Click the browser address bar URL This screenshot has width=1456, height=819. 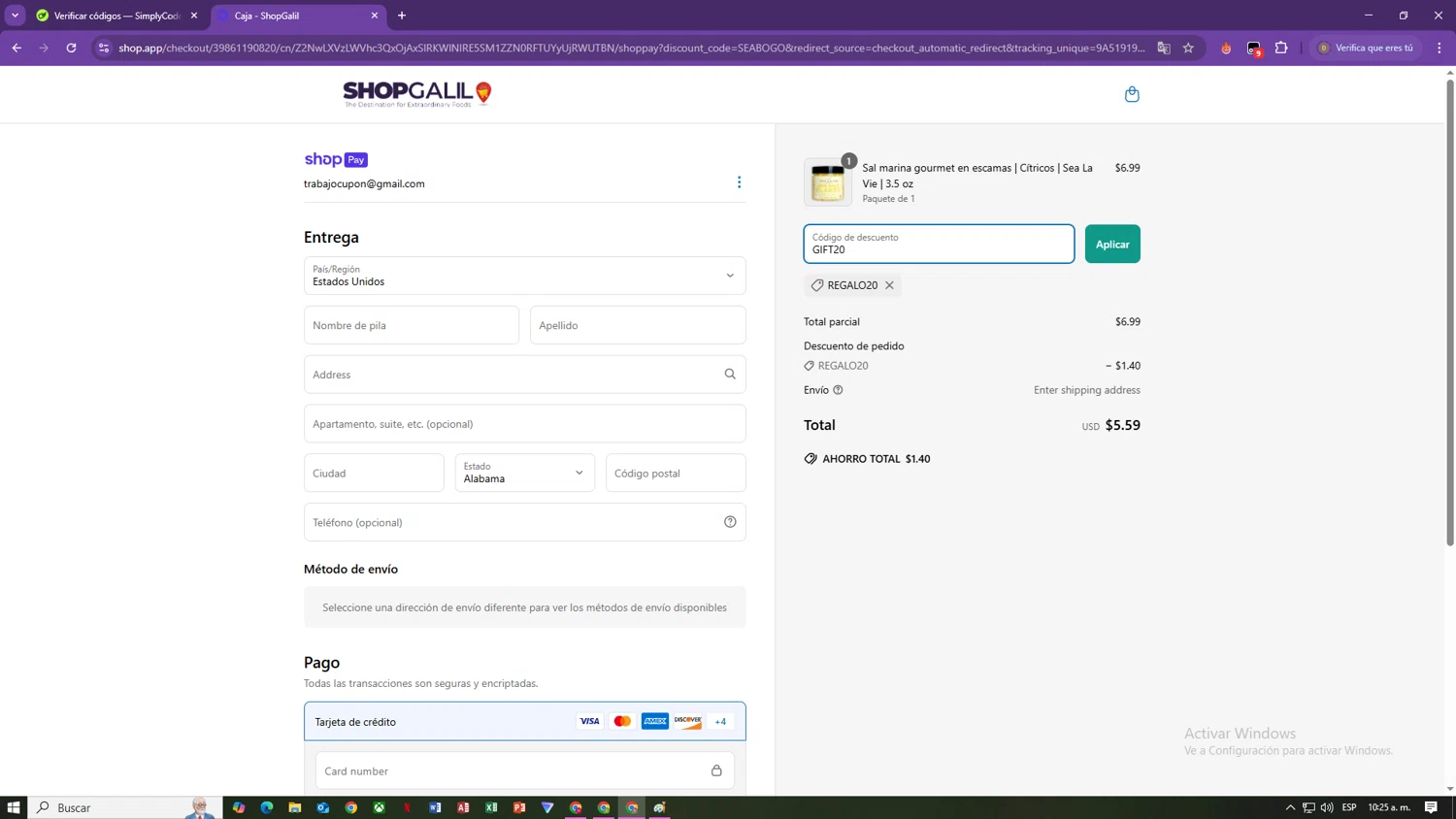631,48
